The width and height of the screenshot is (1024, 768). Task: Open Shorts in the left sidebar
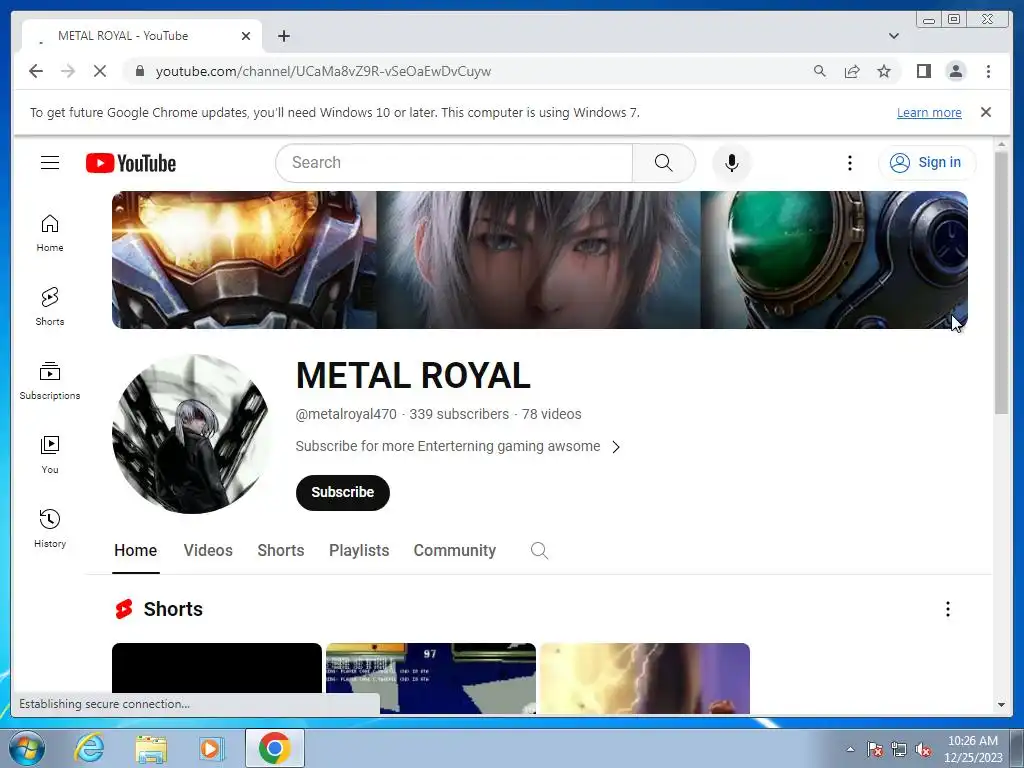(50, 307)
